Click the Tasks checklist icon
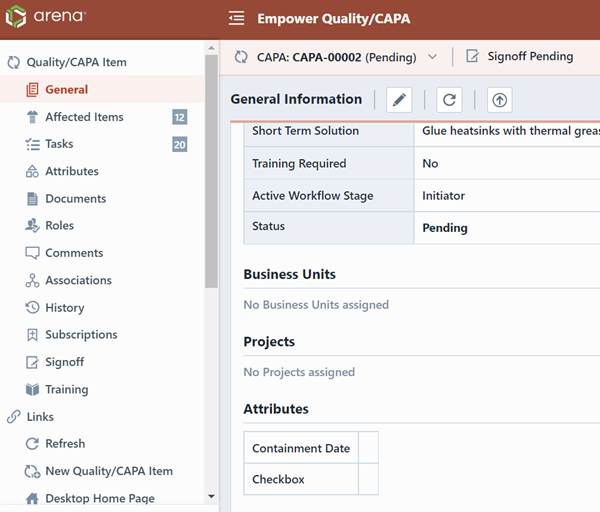600x512 pixels. pos(33,144)
